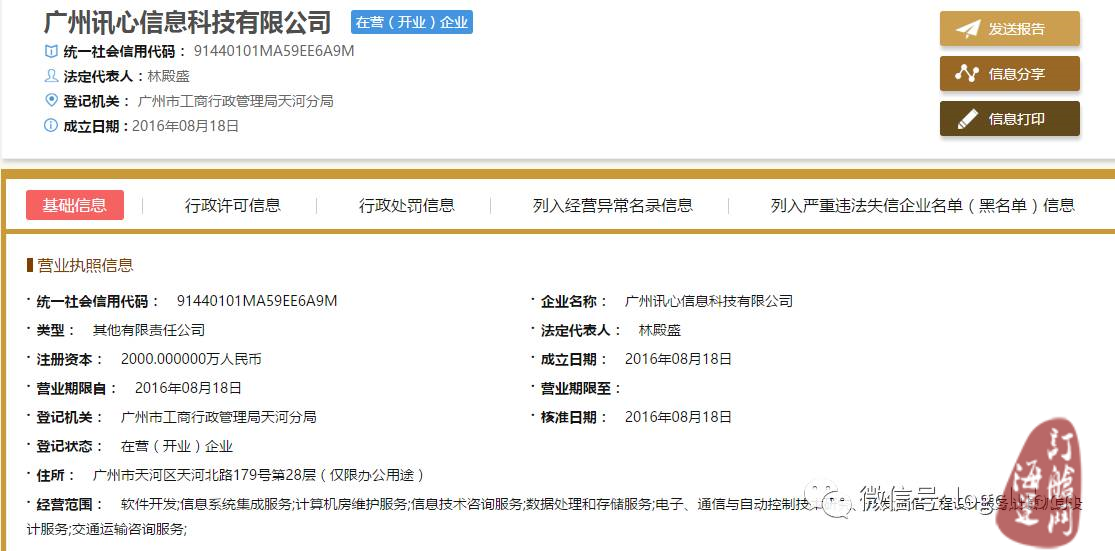Click the 营业期限至 label
The image size is (1115, 551).
tap(581, 388)
